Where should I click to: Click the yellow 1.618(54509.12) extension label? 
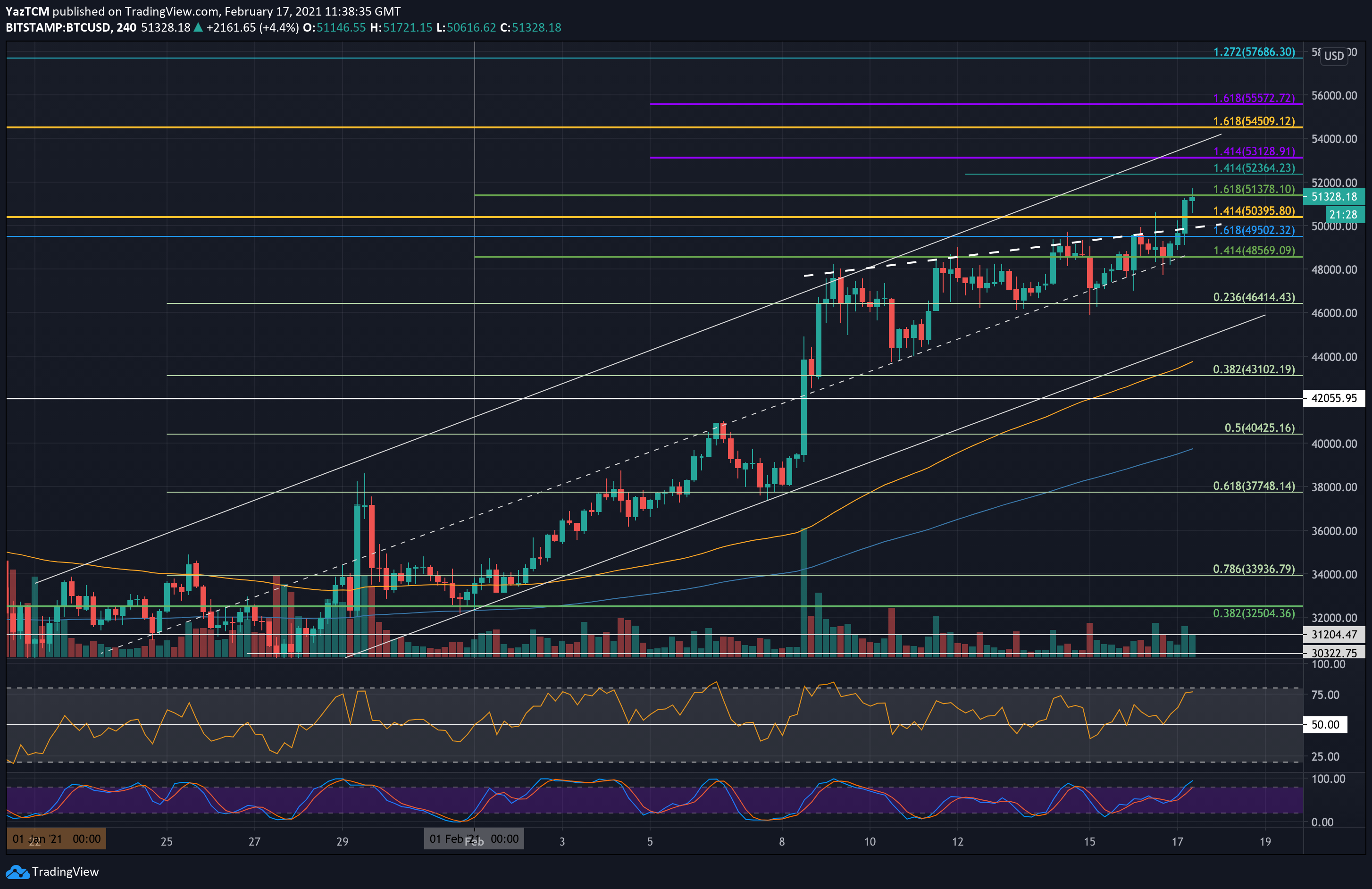(1254, 121)
